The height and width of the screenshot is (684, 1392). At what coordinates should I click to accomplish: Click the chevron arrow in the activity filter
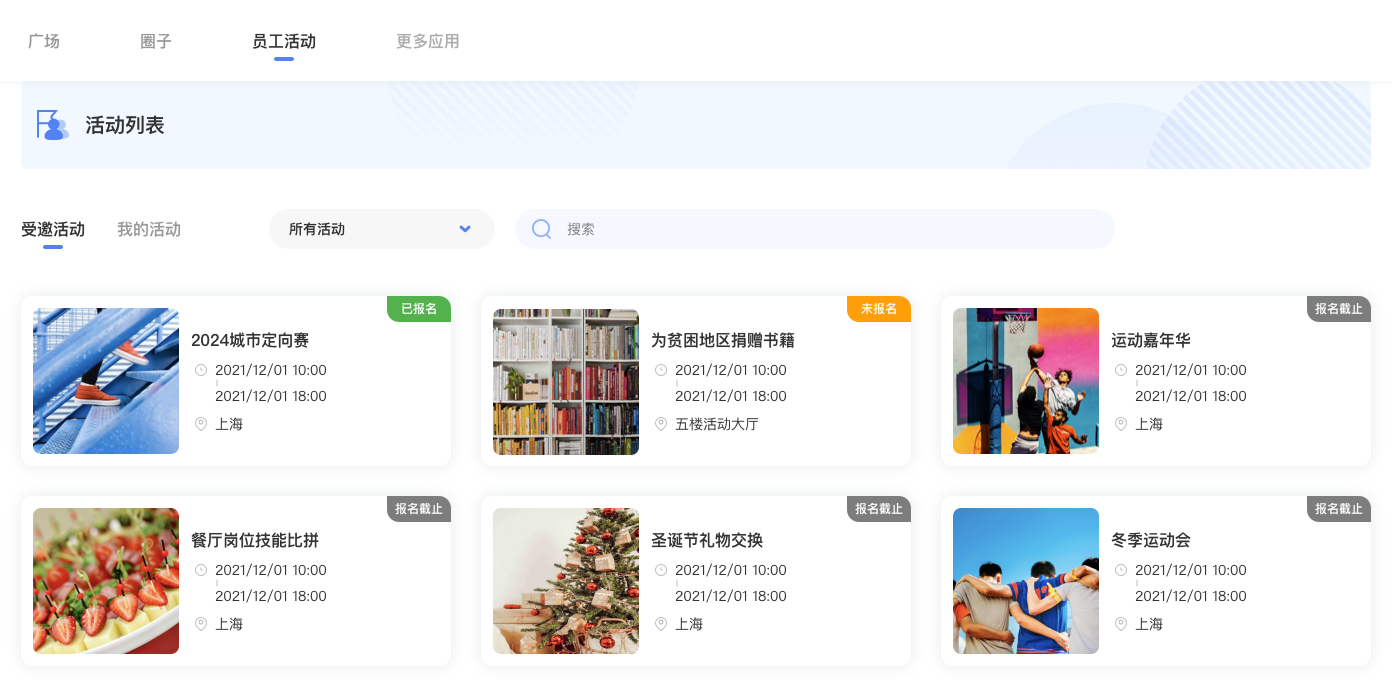pyautogui.click(x=464, y=229)
